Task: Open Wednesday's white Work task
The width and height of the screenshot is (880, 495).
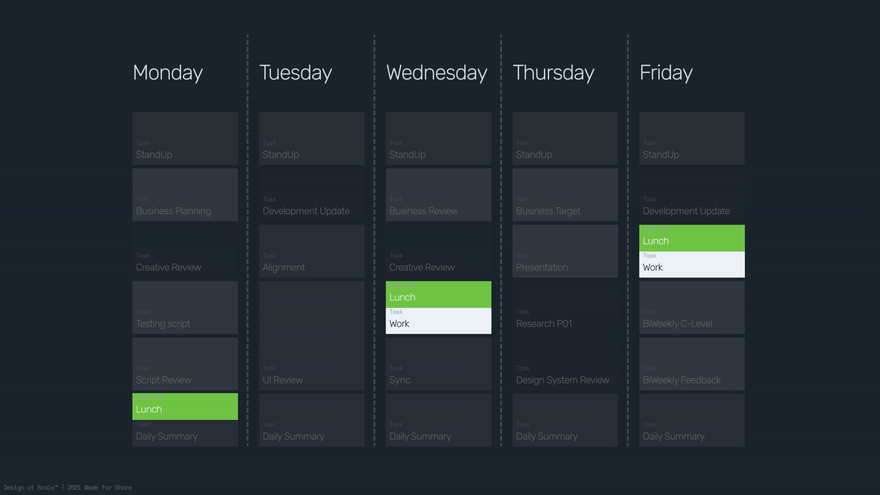Action: 438,320
